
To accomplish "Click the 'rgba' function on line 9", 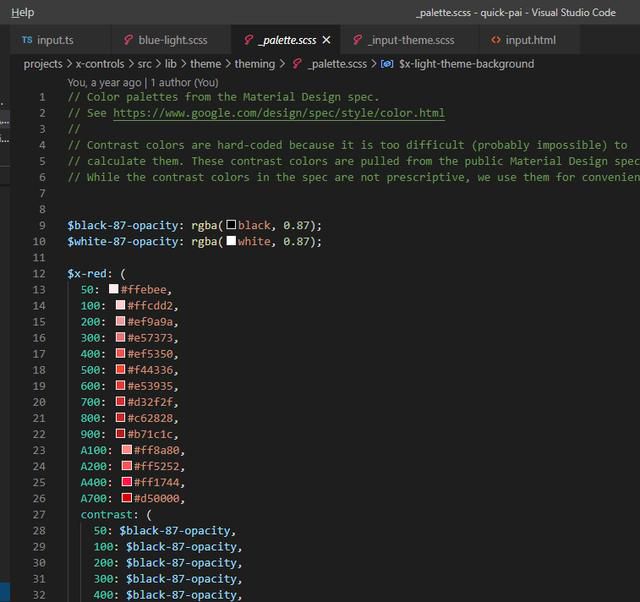I will (204, 225).
